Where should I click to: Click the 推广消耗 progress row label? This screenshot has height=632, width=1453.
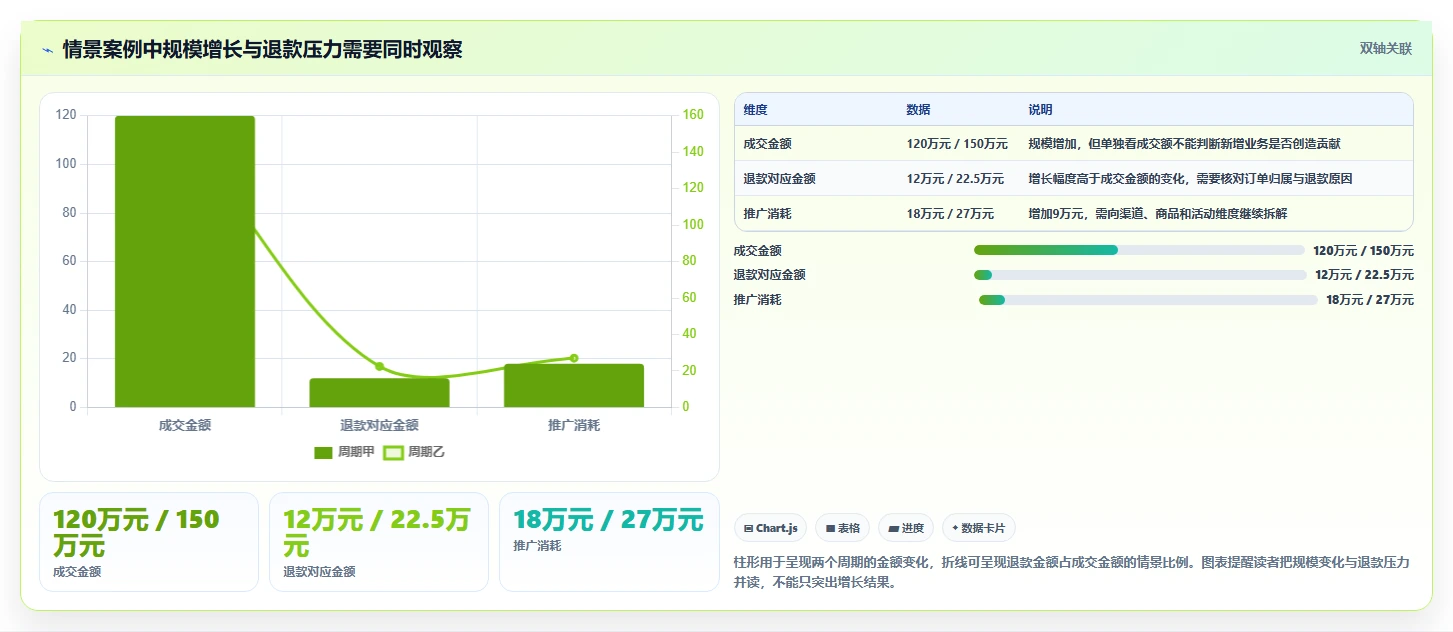757,300
